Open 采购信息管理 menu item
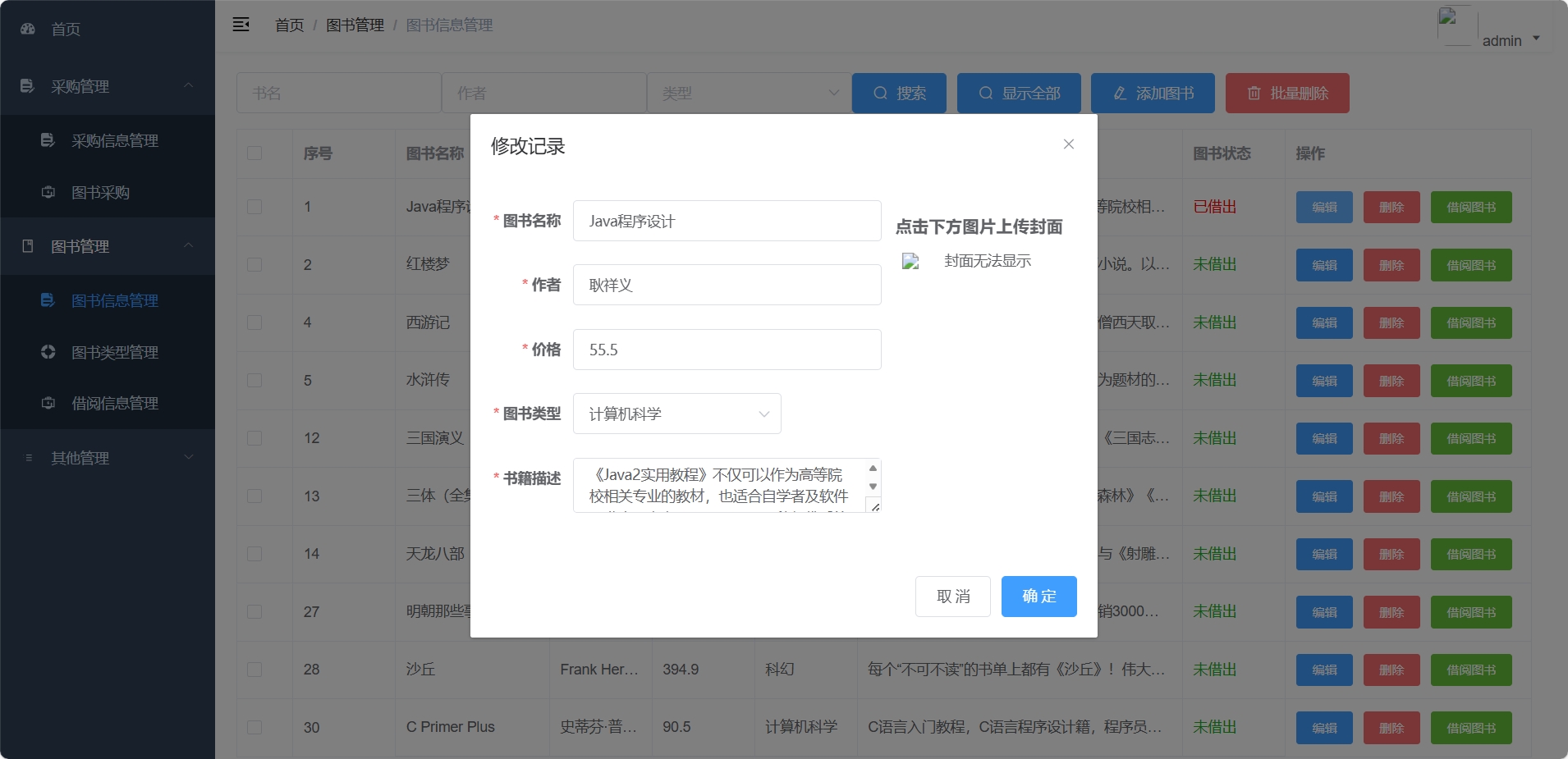The width and height of the screenshot is (1568, 759). pos(108,140)
